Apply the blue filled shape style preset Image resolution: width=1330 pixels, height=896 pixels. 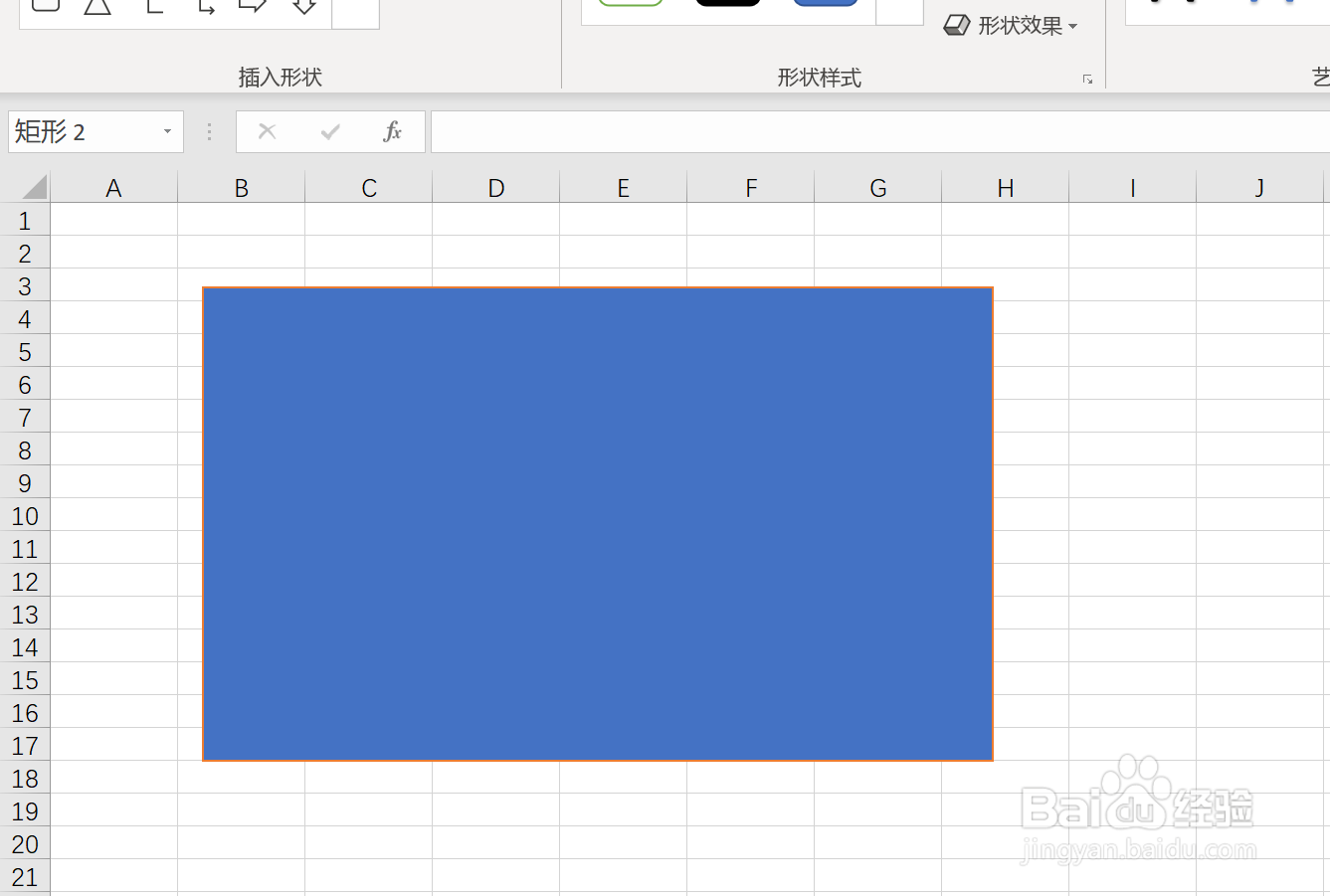point(825,3)
